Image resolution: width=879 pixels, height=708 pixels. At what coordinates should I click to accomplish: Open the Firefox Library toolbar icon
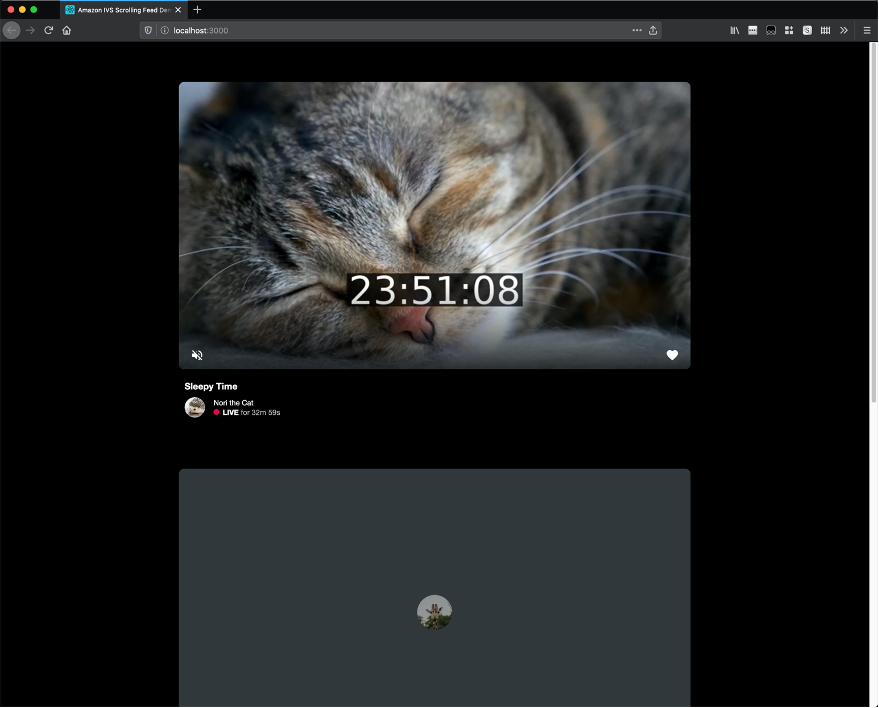(x=736, y=30)
